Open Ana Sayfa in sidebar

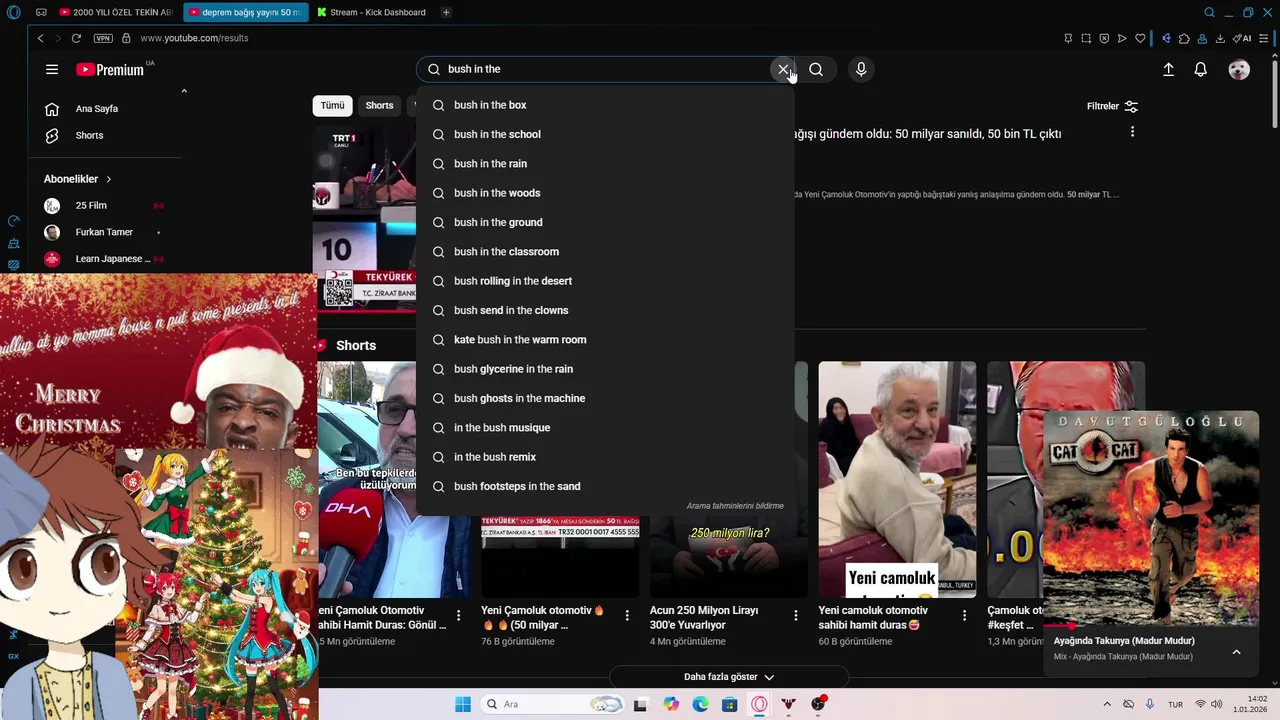(97, 109)
